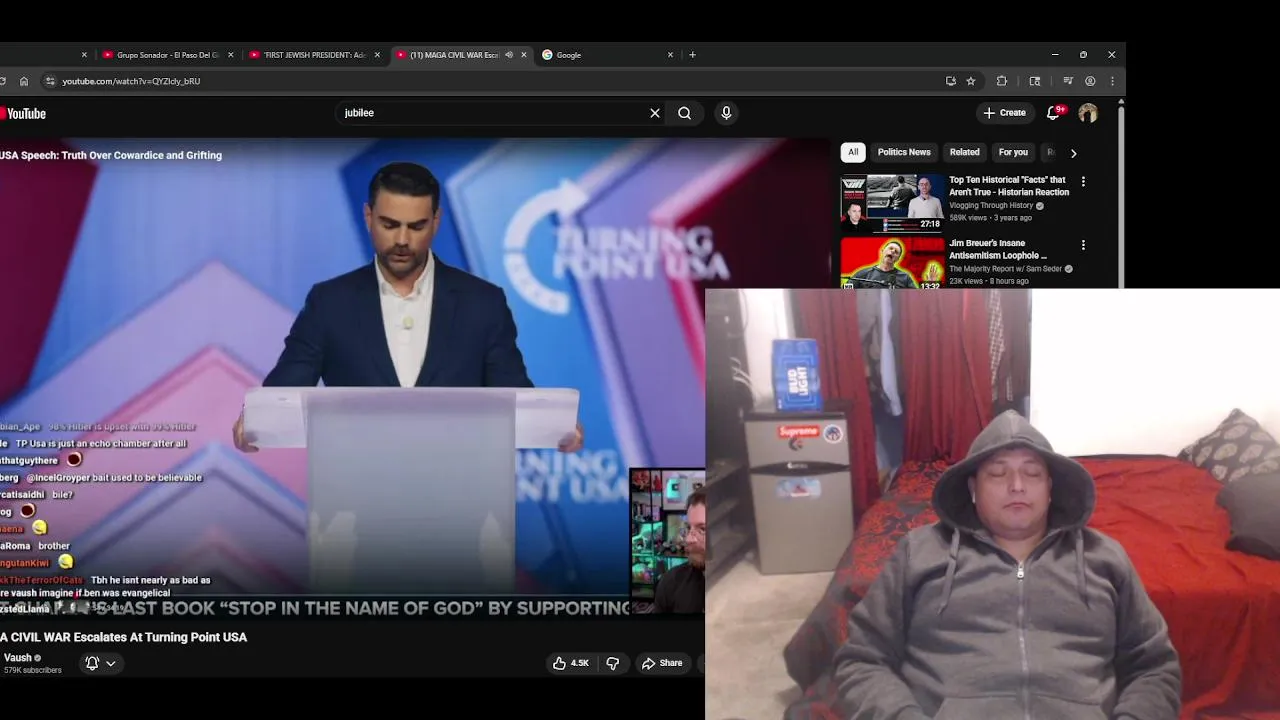View site information icon in address bar
This screenshot has height=720, width=1280.
(x=50, y=81)
